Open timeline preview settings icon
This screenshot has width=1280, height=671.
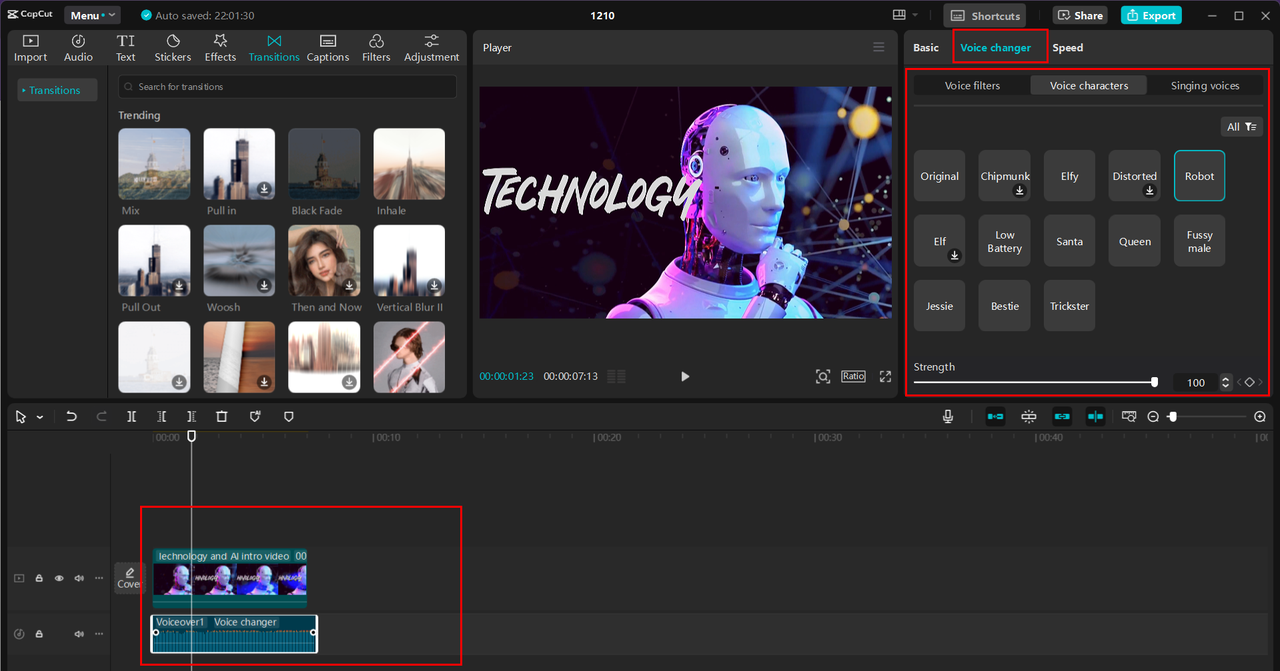coord(1129,416)
